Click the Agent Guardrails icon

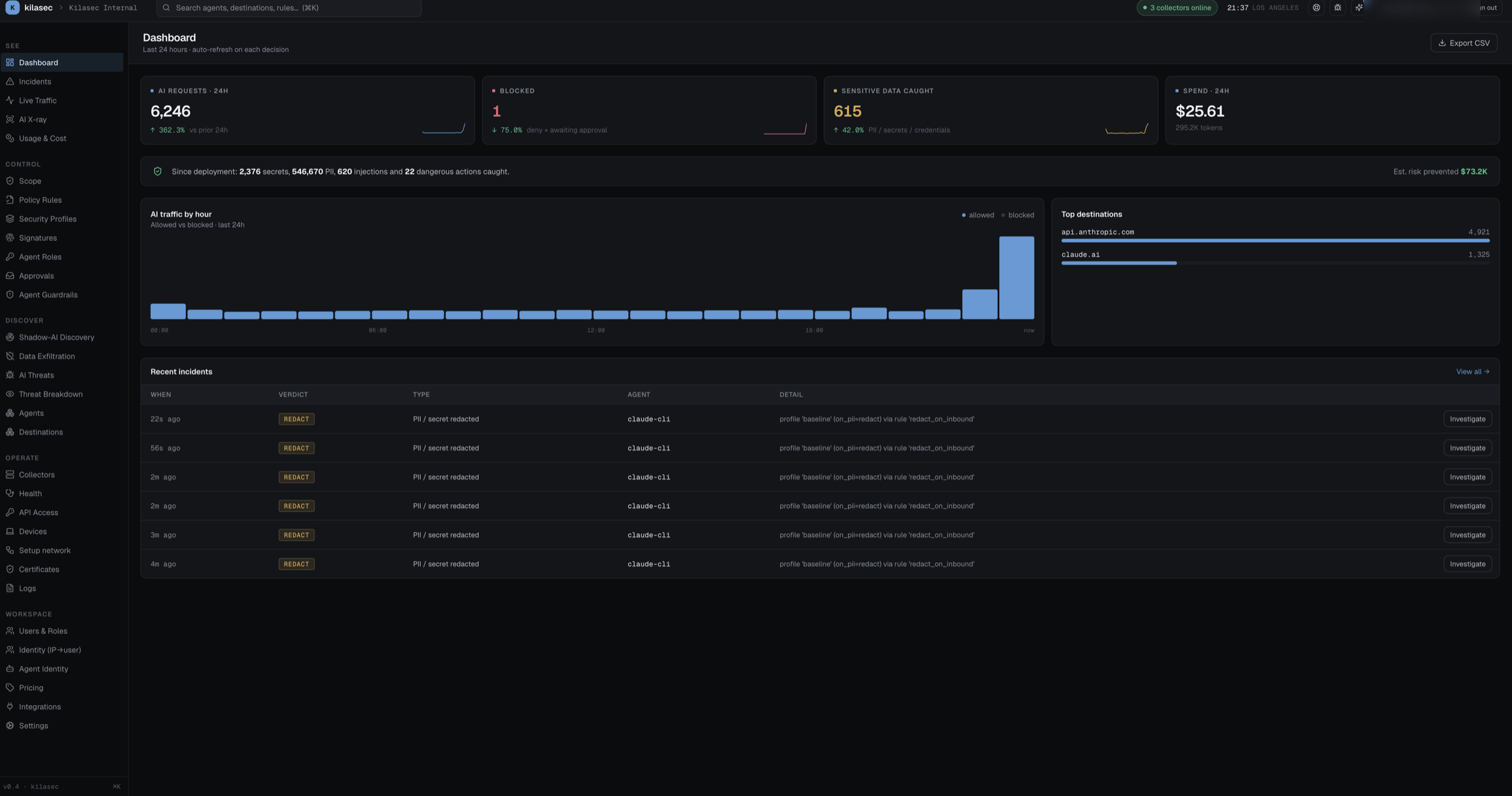tap(10, 294)
